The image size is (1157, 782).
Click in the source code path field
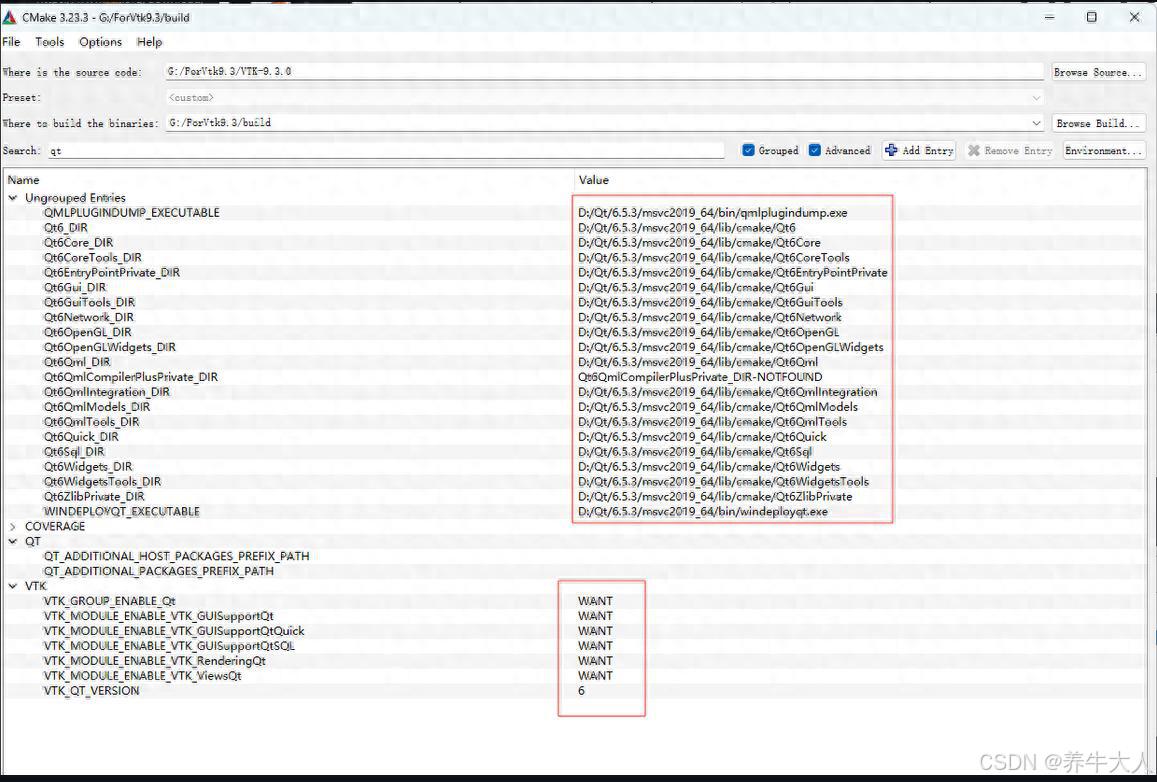pyautogui.click(x=604, y=72)
